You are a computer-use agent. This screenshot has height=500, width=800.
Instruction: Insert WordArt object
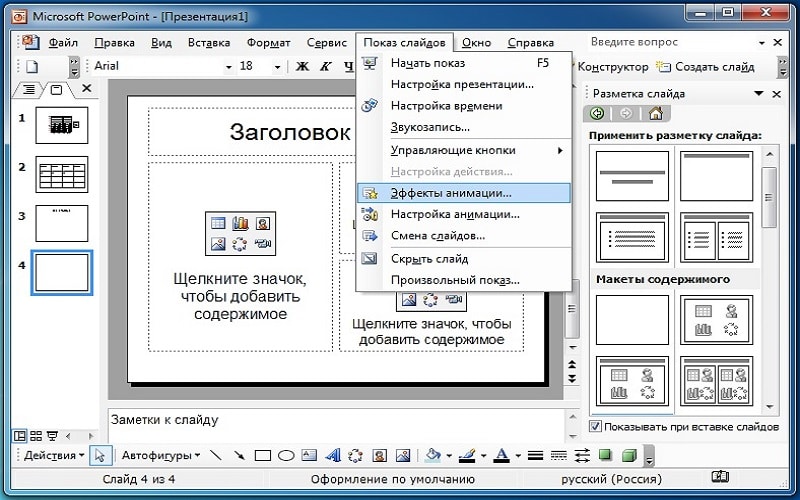click(x=332, y=455)
